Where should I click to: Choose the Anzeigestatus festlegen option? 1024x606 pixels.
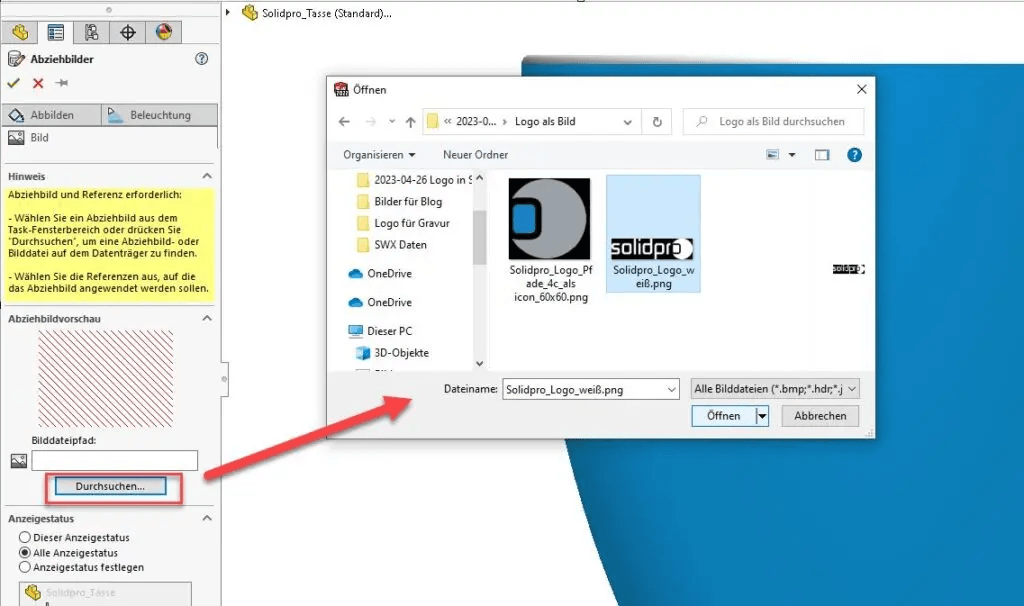pyautogui.click(x=25, y=567)
